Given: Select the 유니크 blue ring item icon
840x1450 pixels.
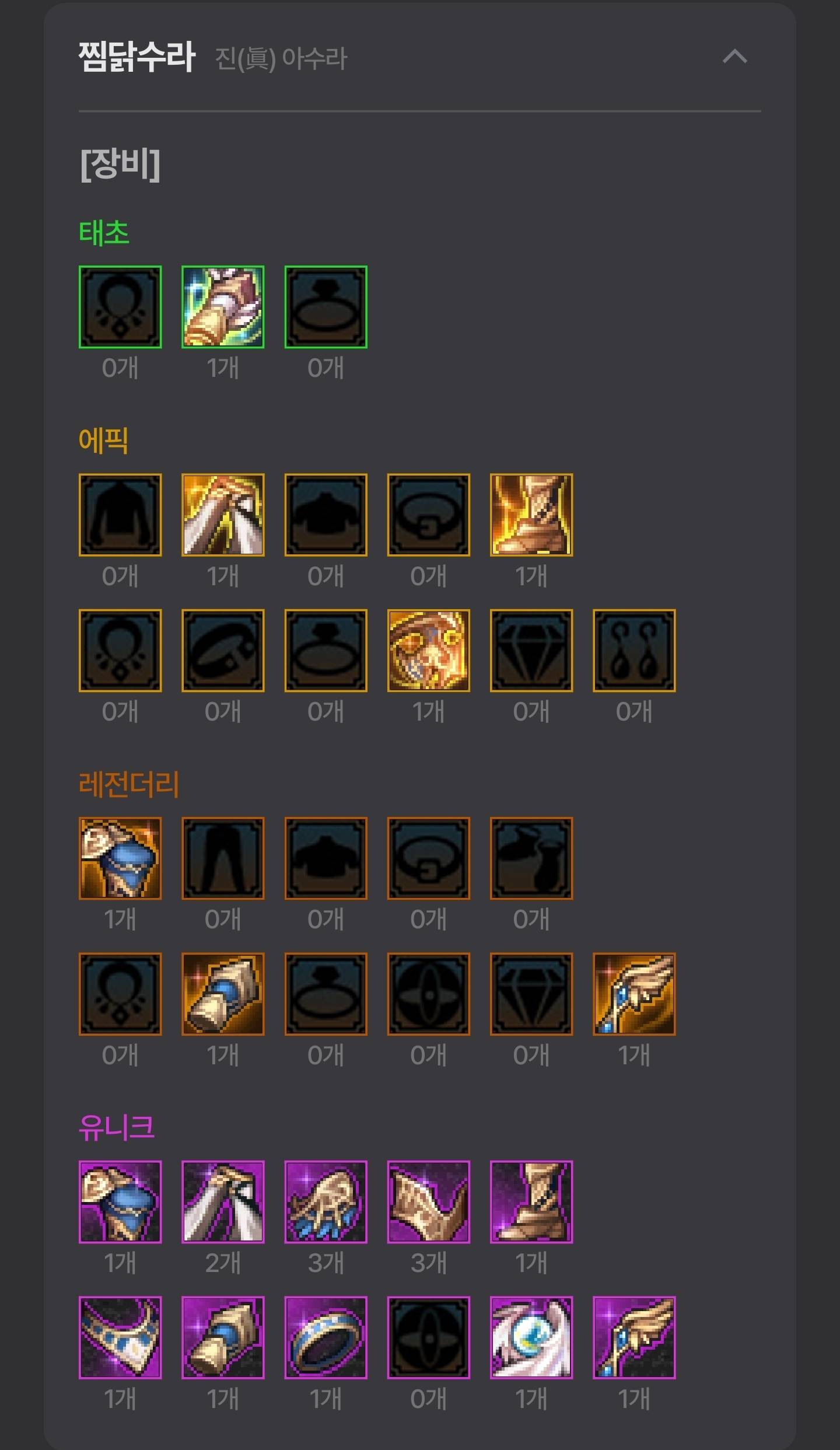Looking at the screenshot, I should pyautogui.click(x=326, y=1338).
